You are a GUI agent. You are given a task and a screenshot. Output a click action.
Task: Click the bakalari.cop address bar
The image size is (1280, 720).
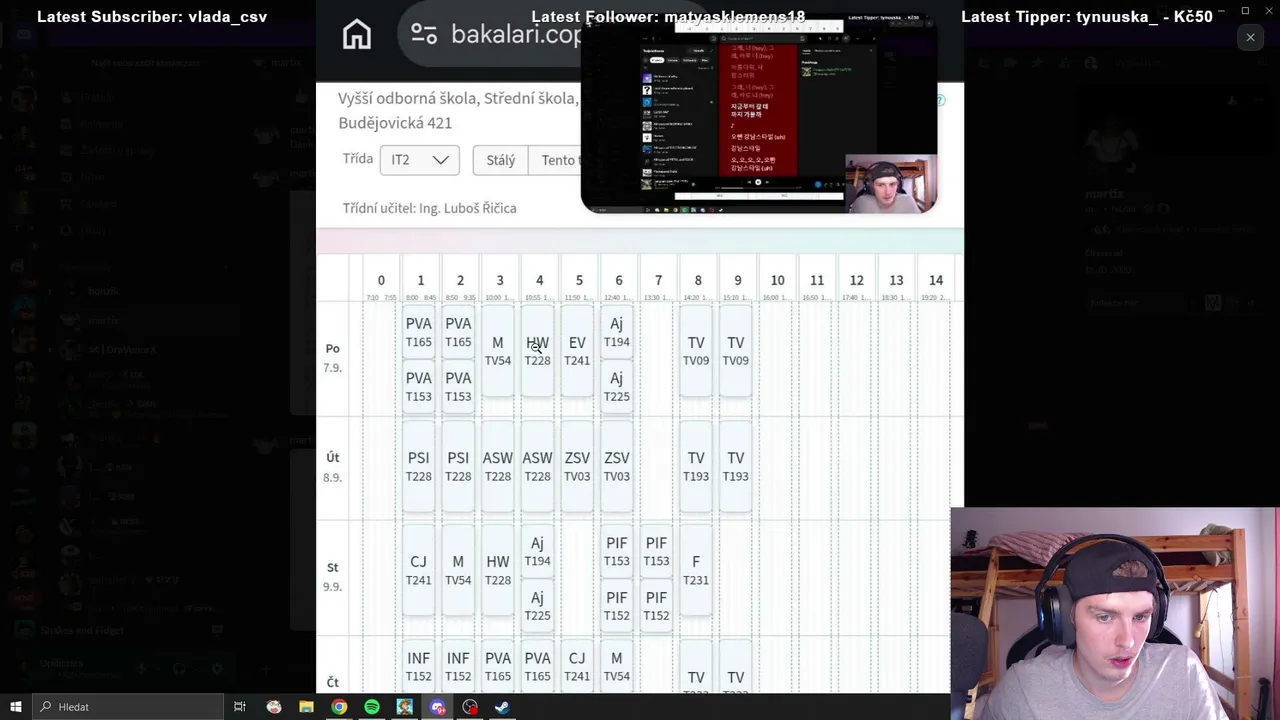490,34
